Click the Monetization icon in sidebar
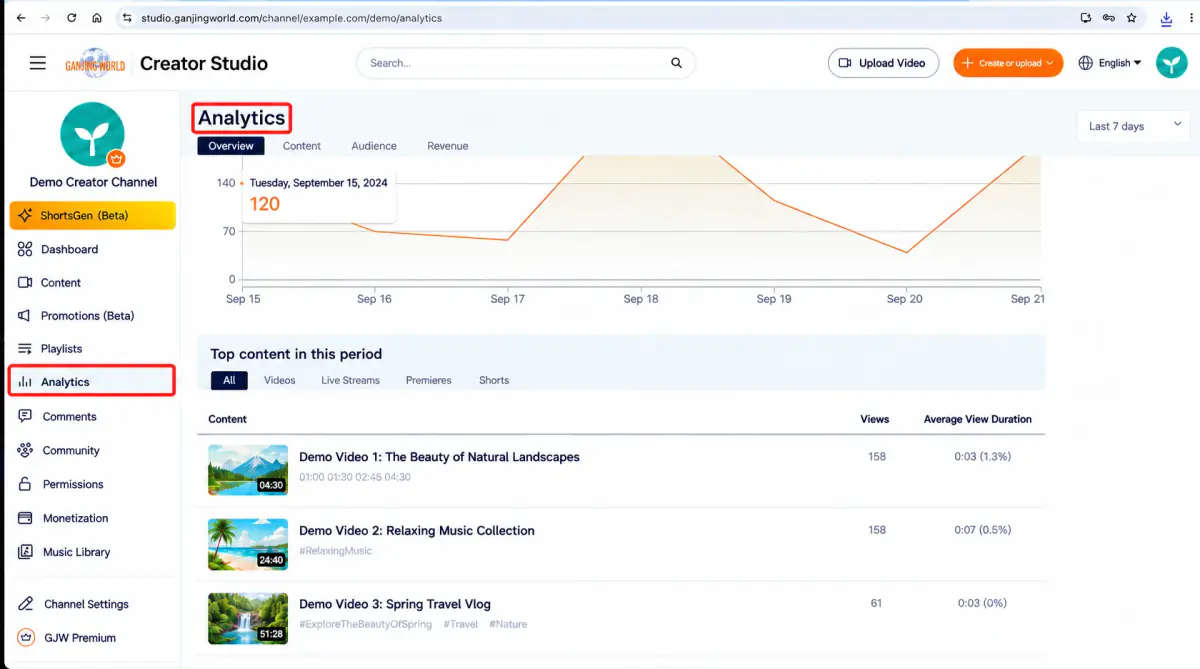The image size is (1200, 669). 25,518
